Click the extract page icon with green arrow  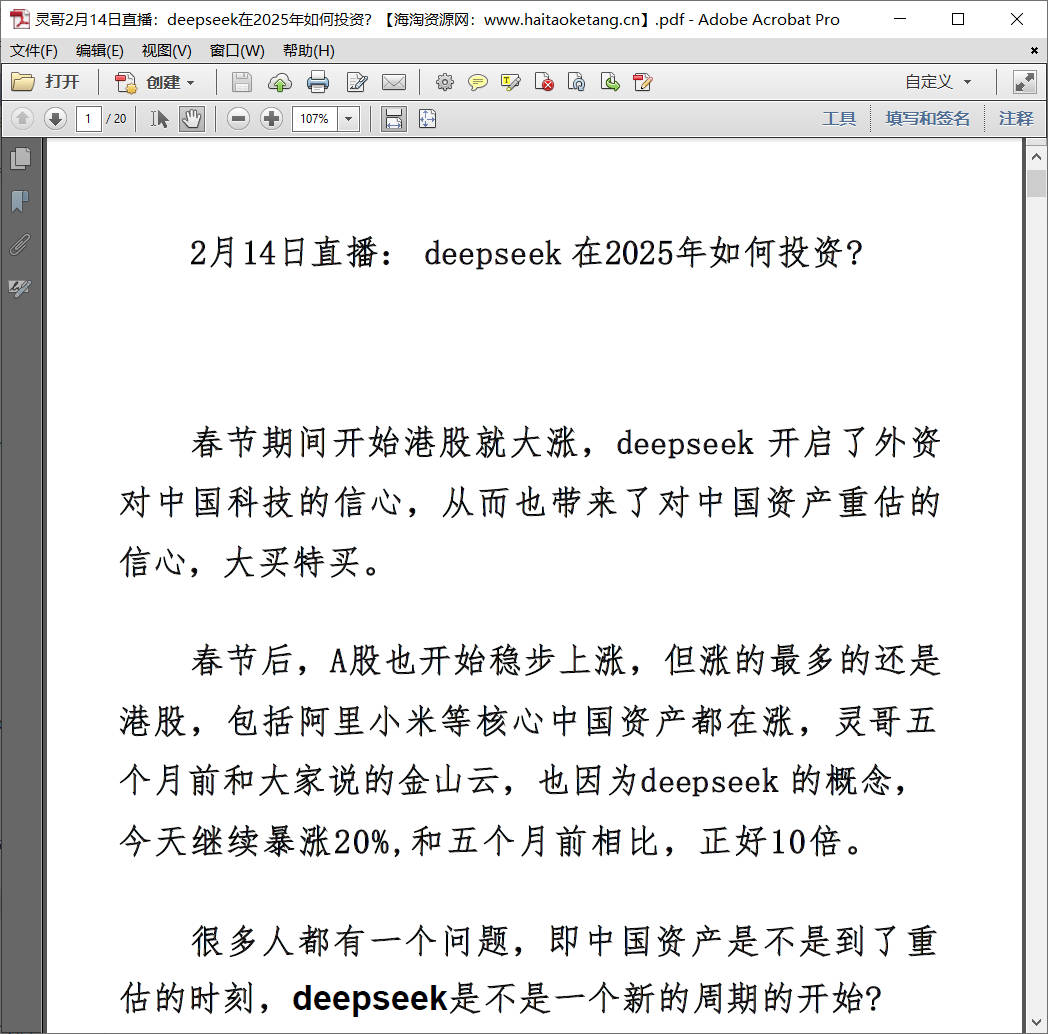610,82
